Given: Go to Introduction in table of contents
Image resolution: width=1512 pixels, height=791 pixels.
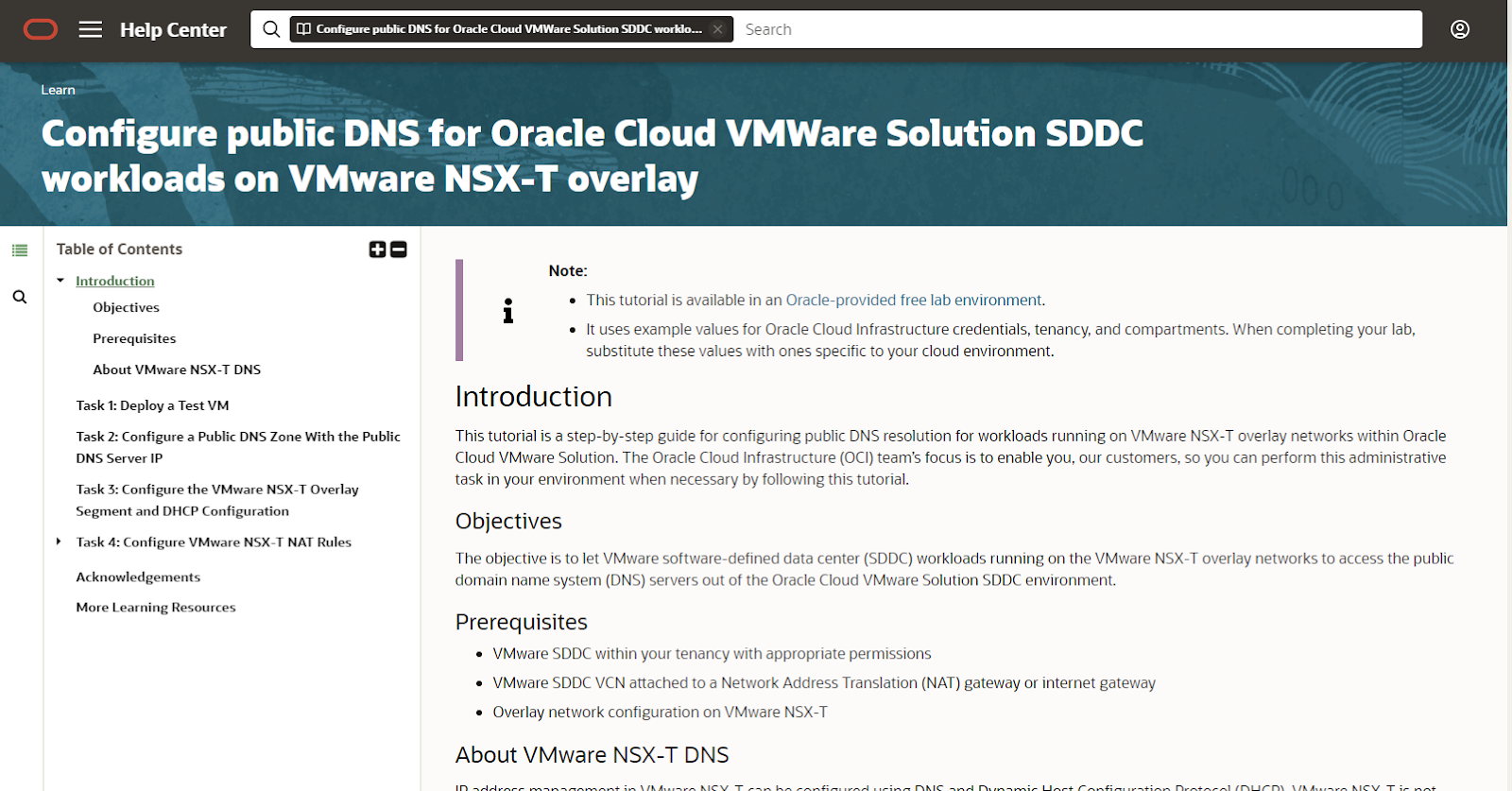Looking at the screenshot, I should click(x=115, y=281).
